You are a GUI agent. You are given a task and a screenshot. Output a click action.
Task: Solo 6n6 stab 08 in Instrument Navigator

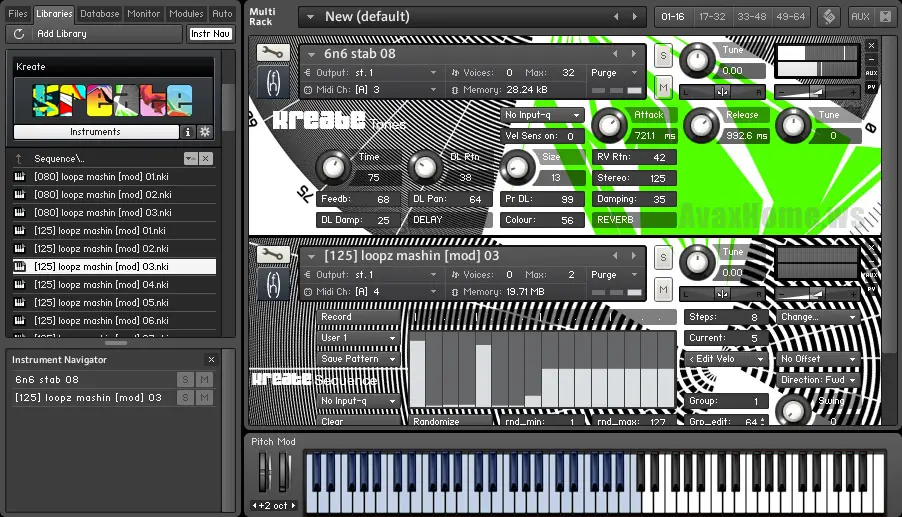point(185,380)
